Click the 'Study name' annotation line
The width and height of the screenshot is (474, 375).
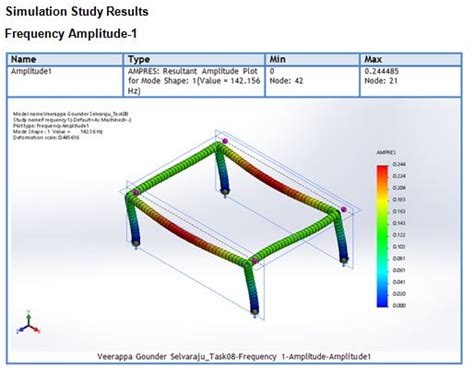click(x=72, y=120)
